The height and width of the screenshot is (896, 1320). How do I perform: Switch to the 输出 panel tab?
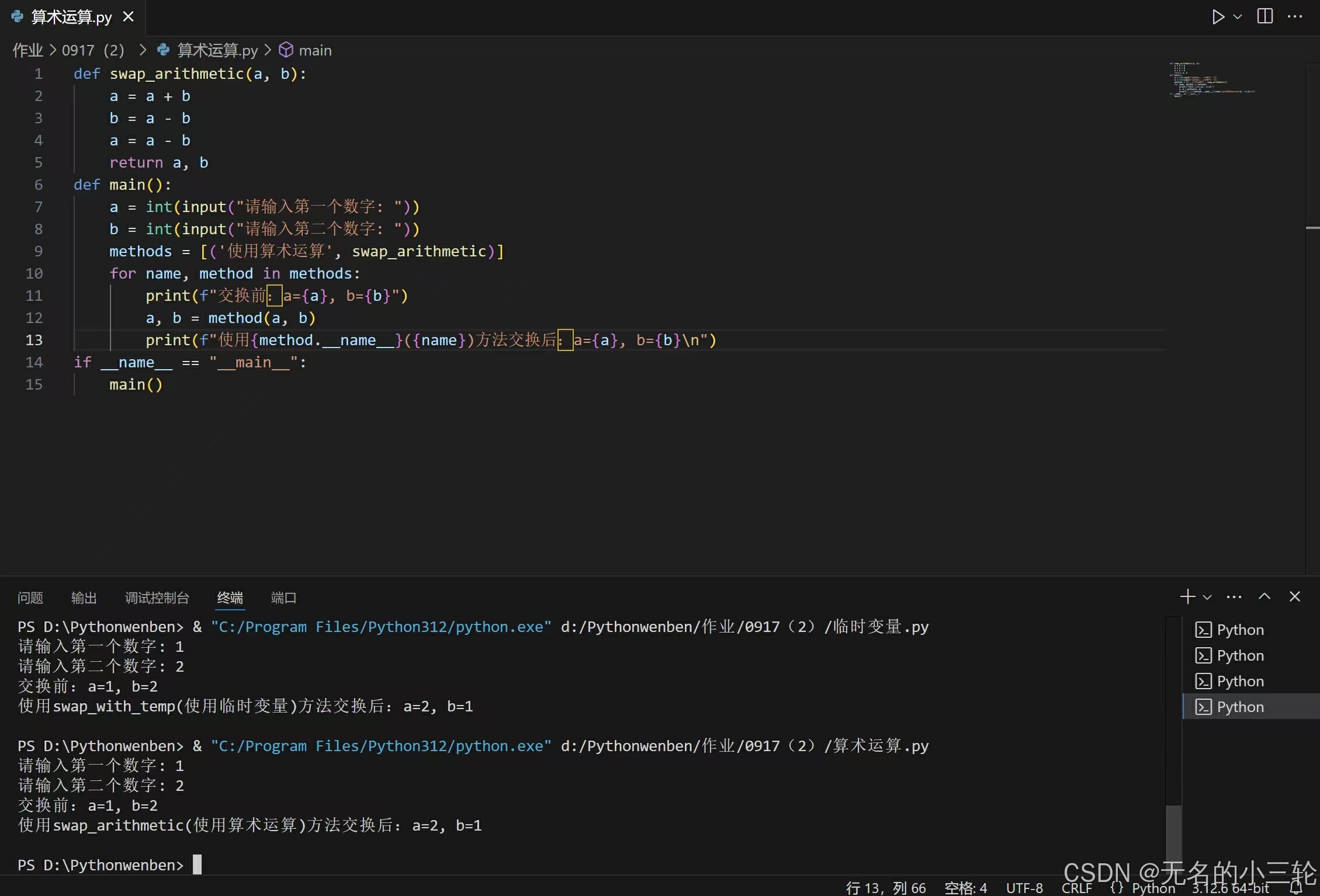[84, 598]
